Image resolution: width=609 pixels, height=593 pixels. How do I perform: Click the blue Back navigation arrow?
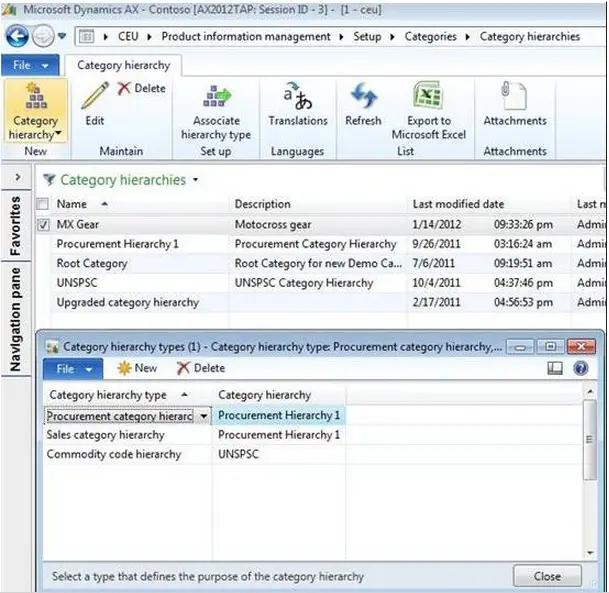coord(17,37)
